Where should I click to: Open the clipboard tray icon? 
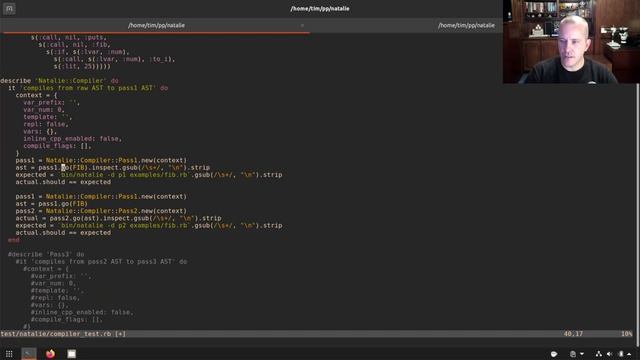(x=573, y=354)
